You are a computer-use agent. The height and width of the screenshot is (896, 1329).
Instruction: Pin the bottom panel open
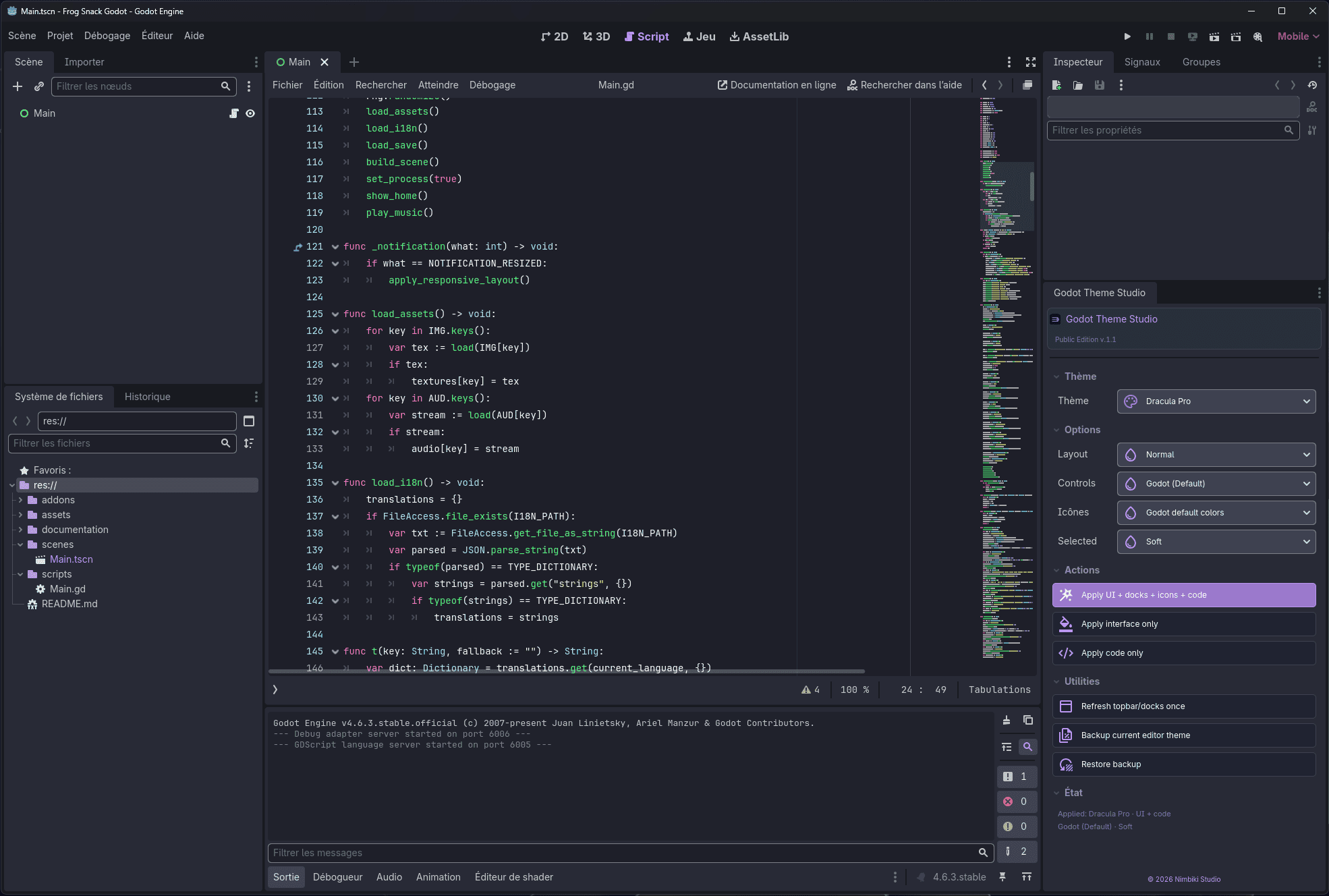pos(1002,877)
